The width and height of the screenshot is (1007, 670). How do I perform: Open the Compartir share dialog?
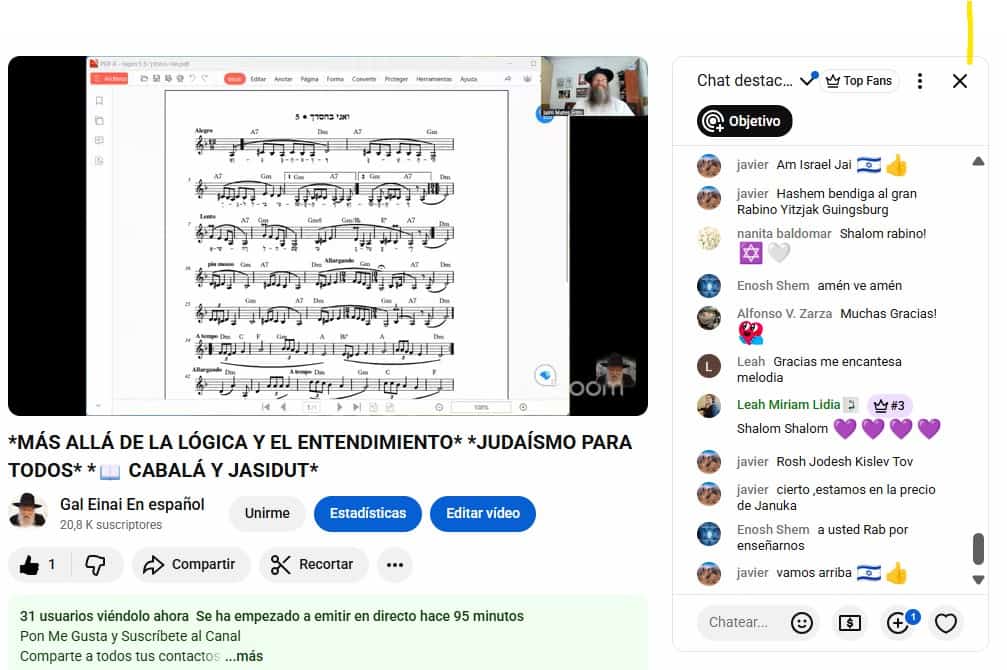(x=189, y=565)
